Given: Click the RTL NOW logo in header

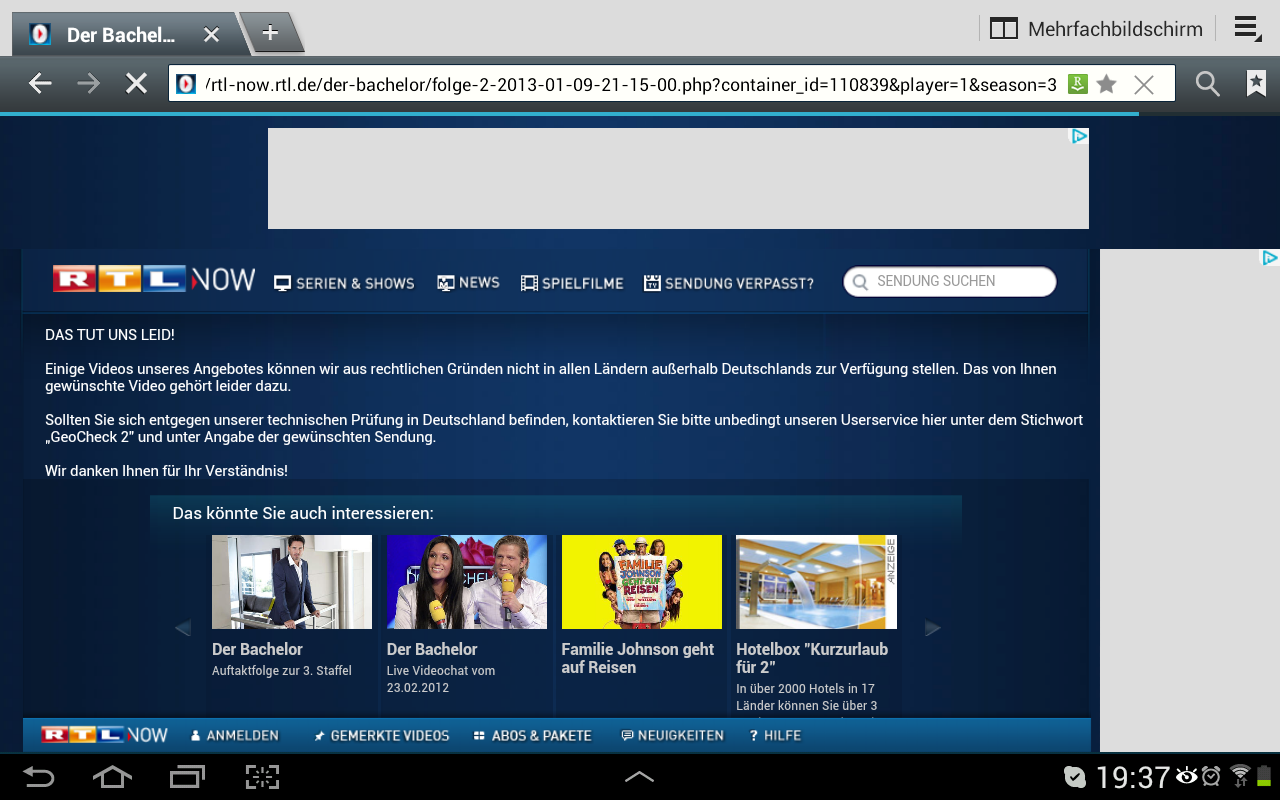Looking at the screenshot, I should tap(154, 279).
